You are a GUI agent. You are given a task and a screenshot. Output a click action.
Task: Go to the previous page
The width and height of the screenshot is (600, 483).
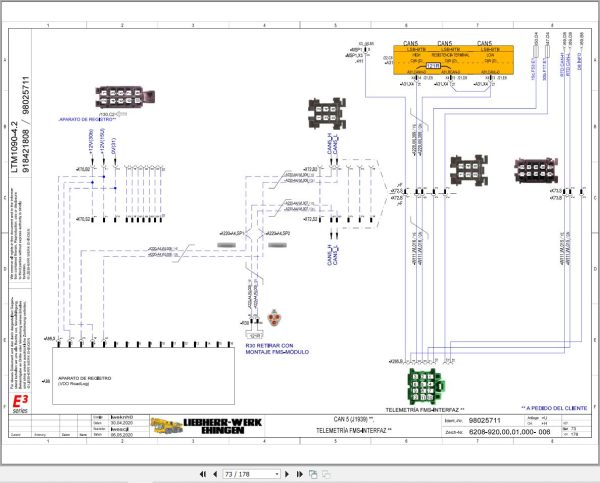(x=215, y=474)
